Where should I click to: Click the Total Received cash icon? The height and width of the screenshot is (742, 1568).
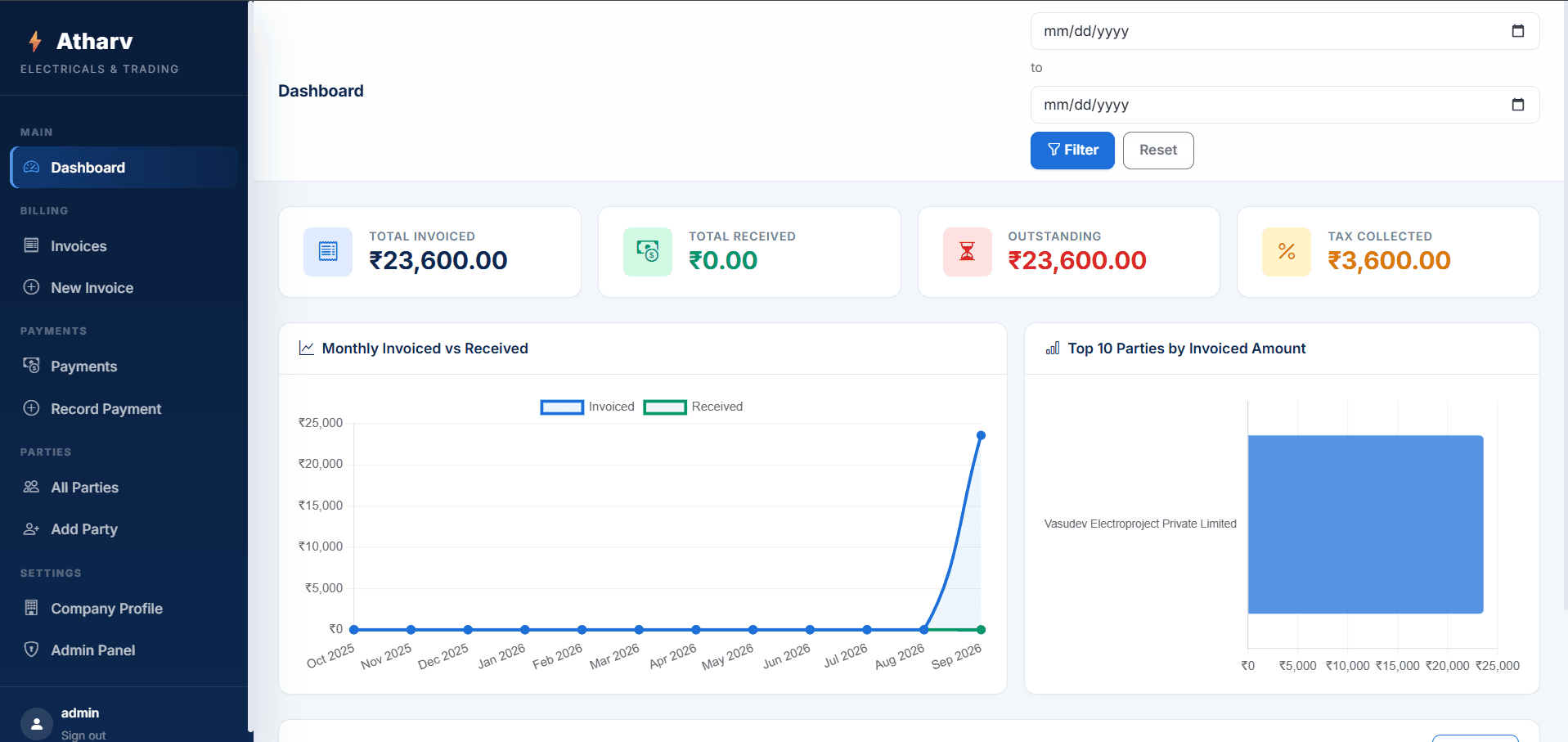pos(648,252)
